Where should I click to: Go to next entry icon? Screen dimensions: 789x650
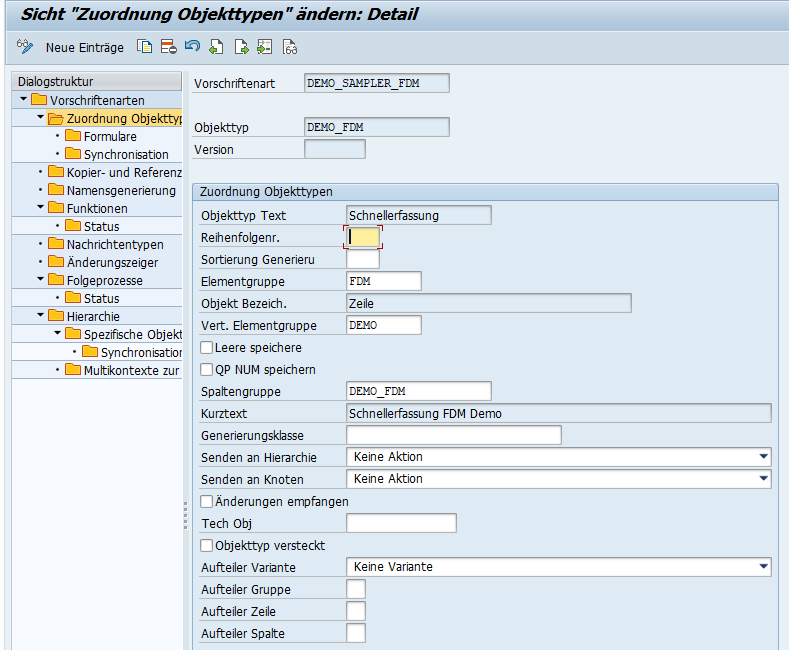pos(241,47)
